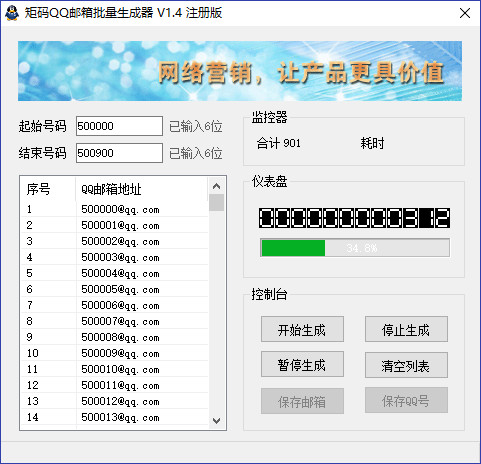Click the 保存邮箱 button
Image resolution: width=481 pixels, height=464 pixels.
(x=302, y=401)
